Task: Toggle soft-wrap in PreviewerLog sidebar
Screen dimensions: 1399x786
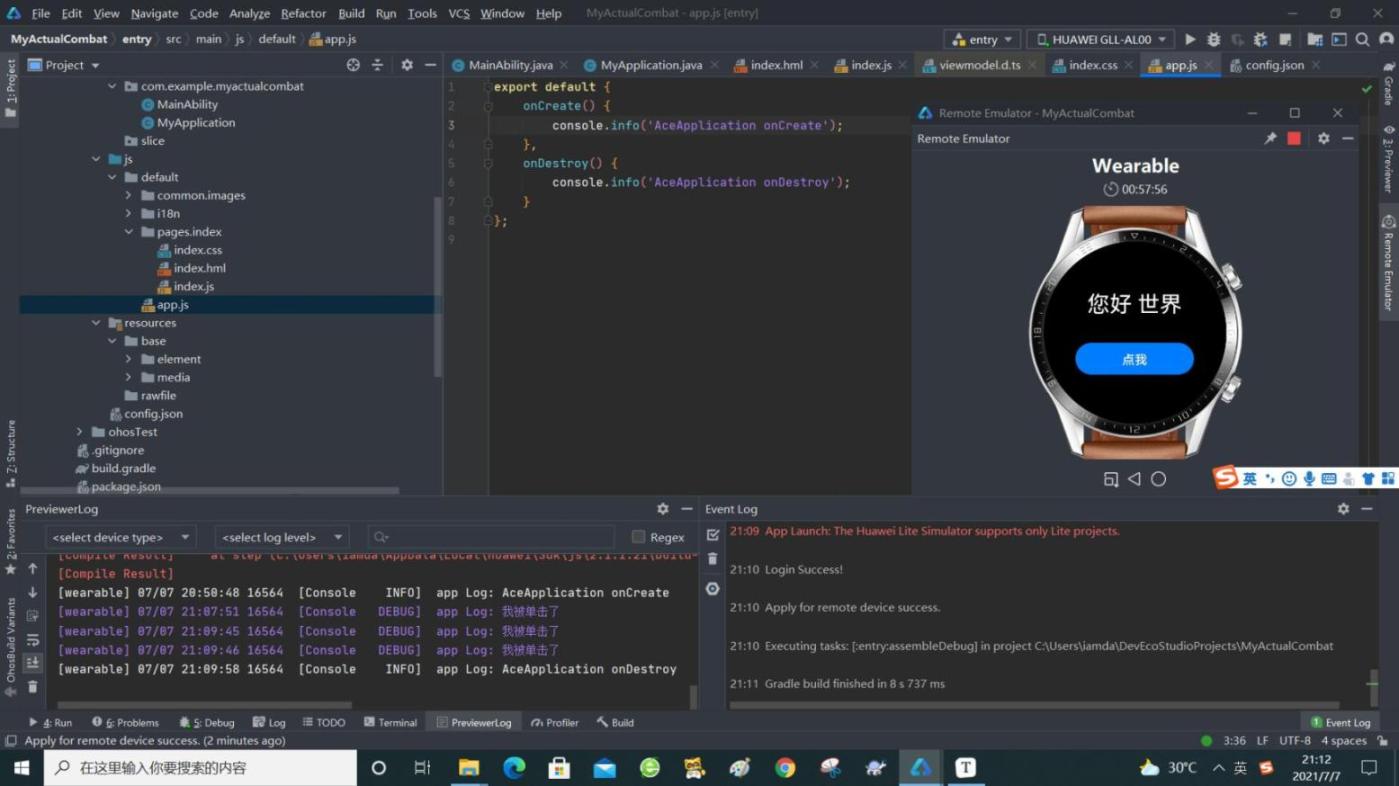Action: pos(32,639)
